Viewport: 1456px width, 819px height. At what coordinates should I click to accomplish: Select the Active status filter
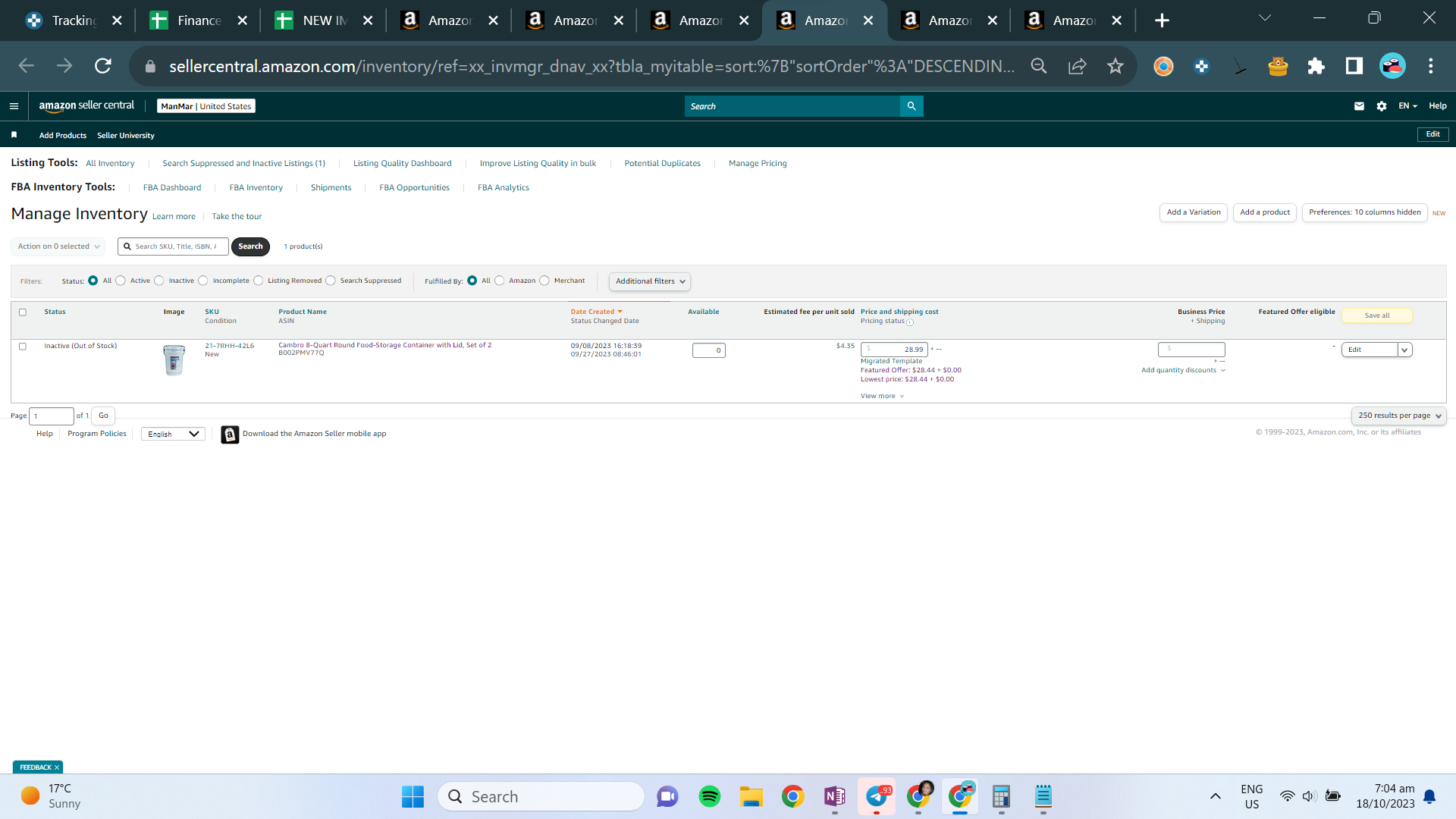click(121, 281)
